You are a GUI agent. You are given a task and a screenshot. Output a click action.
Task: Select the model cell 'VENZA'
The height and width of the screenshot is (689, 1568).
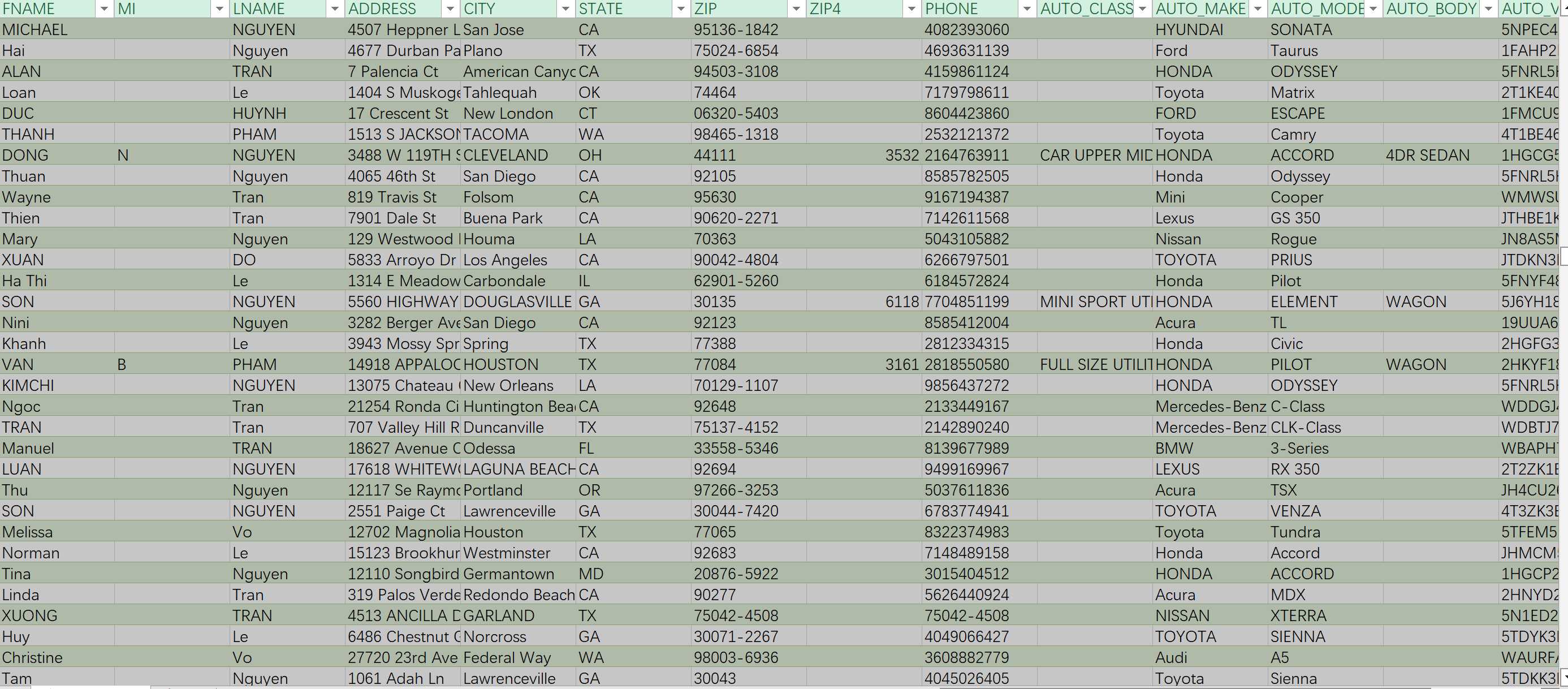[1325, 510]
